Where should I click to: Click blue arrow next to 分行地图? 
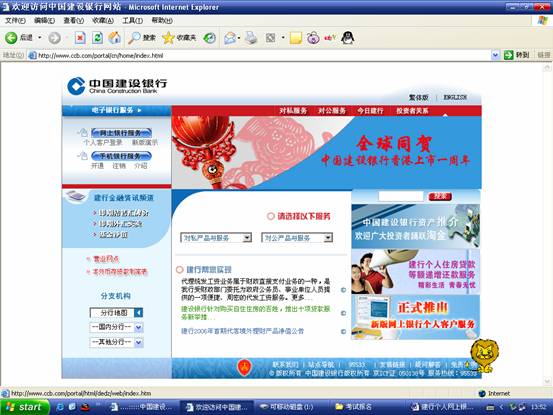[139, 313]
